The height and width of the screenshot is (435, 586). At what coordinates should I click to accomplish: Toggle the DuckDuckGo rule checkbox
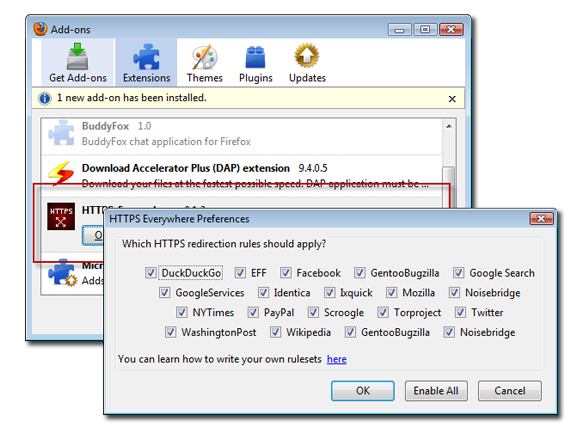coord(150,273)
